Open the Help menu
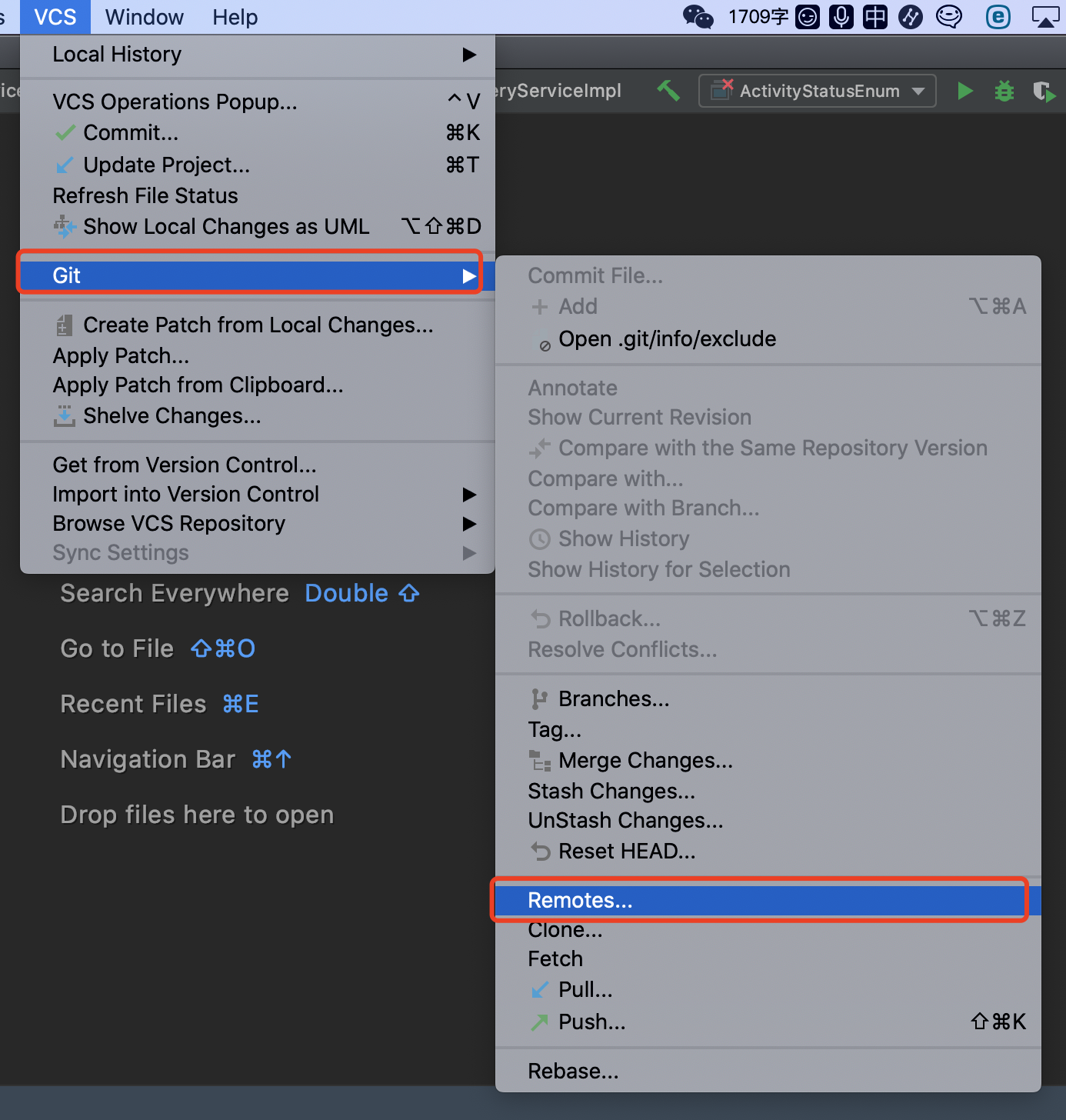The height and width of the screenshot is (1120, 1066). point(235,17)
